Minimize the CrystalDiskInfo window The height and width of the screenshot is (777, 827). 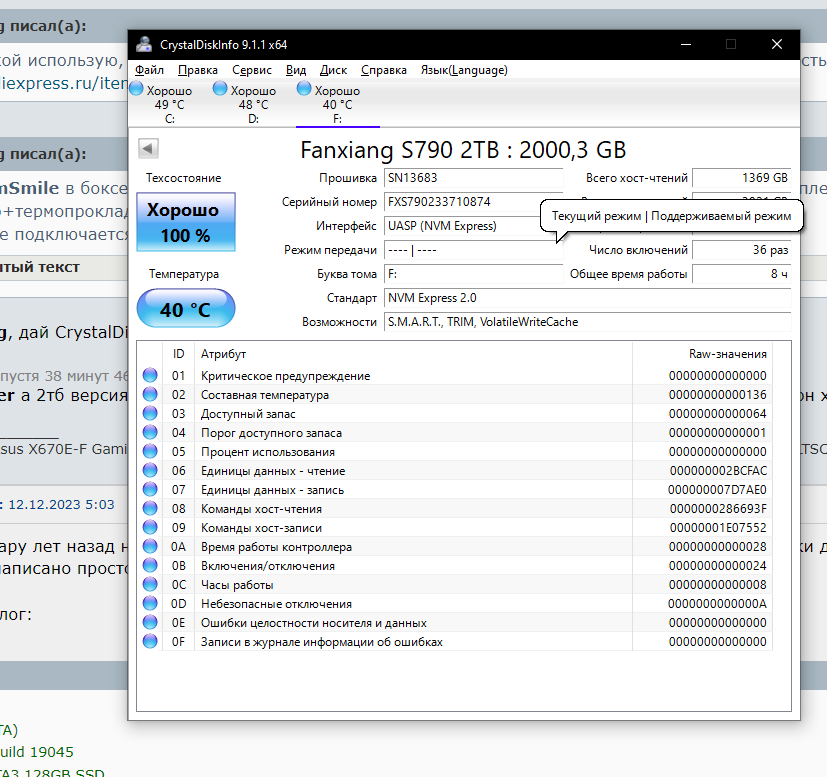(686, 44)
